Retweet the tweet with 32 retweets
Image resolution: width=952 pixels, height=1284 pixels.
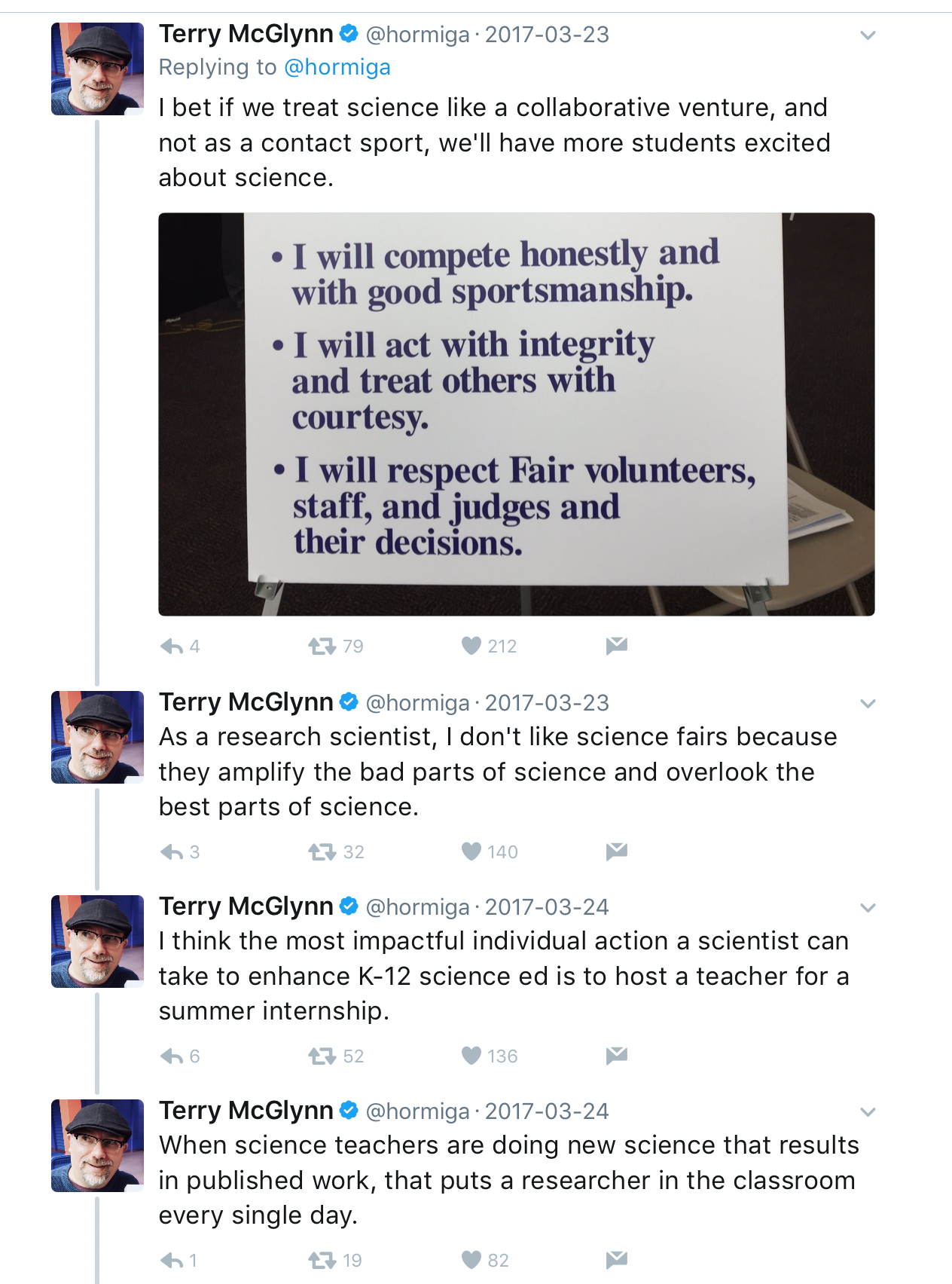point(322,851)
